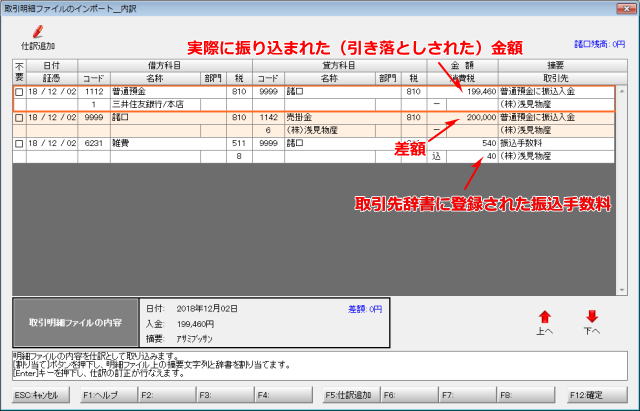
Task: Click the F5:仕訳追加 button
Action: tap(351, 395)
